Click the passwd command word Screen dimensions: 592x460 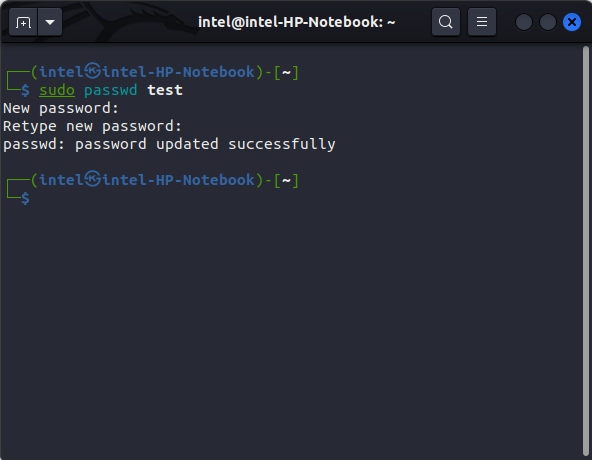111,90
